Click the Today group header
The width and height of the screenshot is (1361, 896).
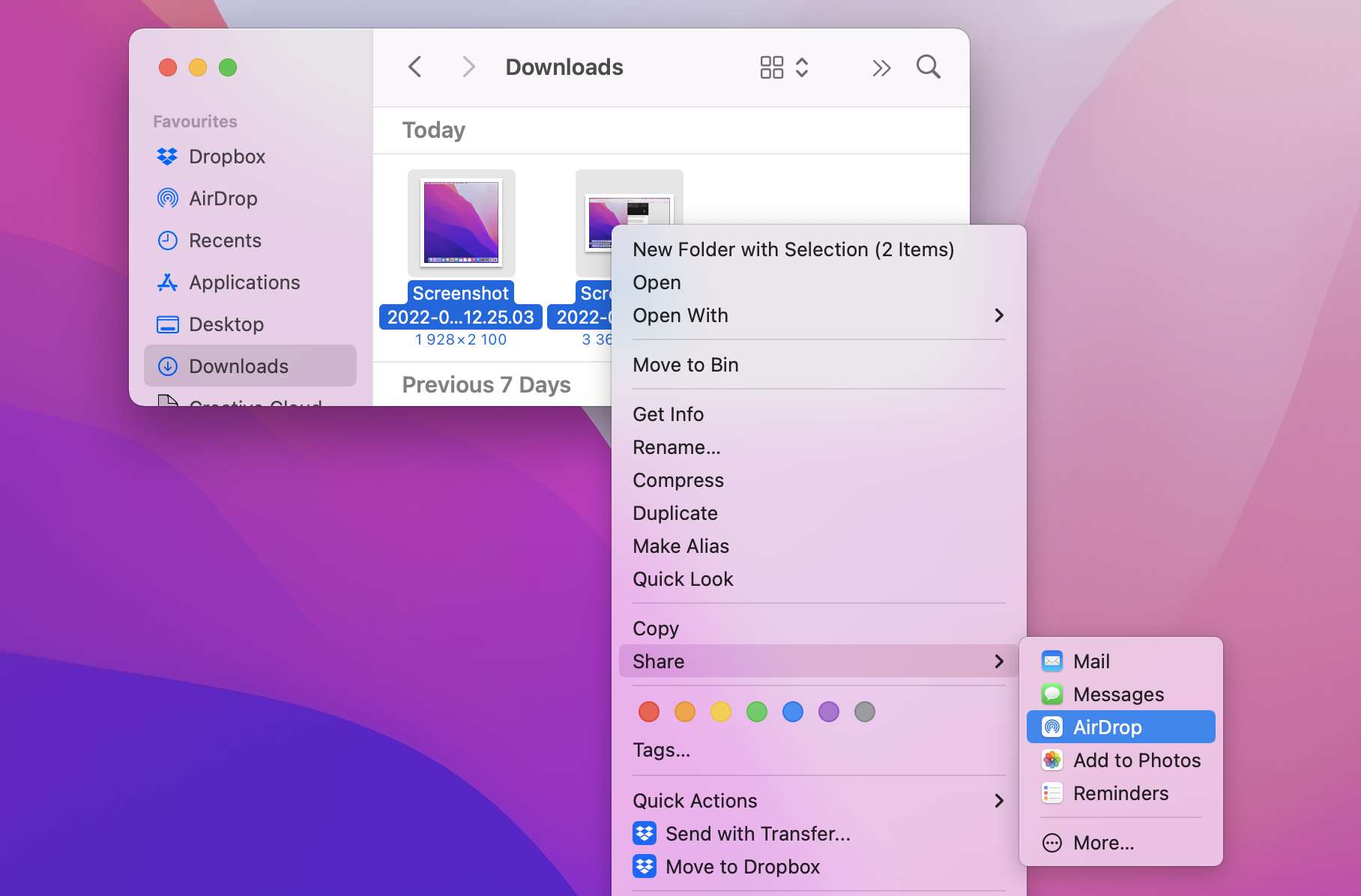tap(434, 130)
